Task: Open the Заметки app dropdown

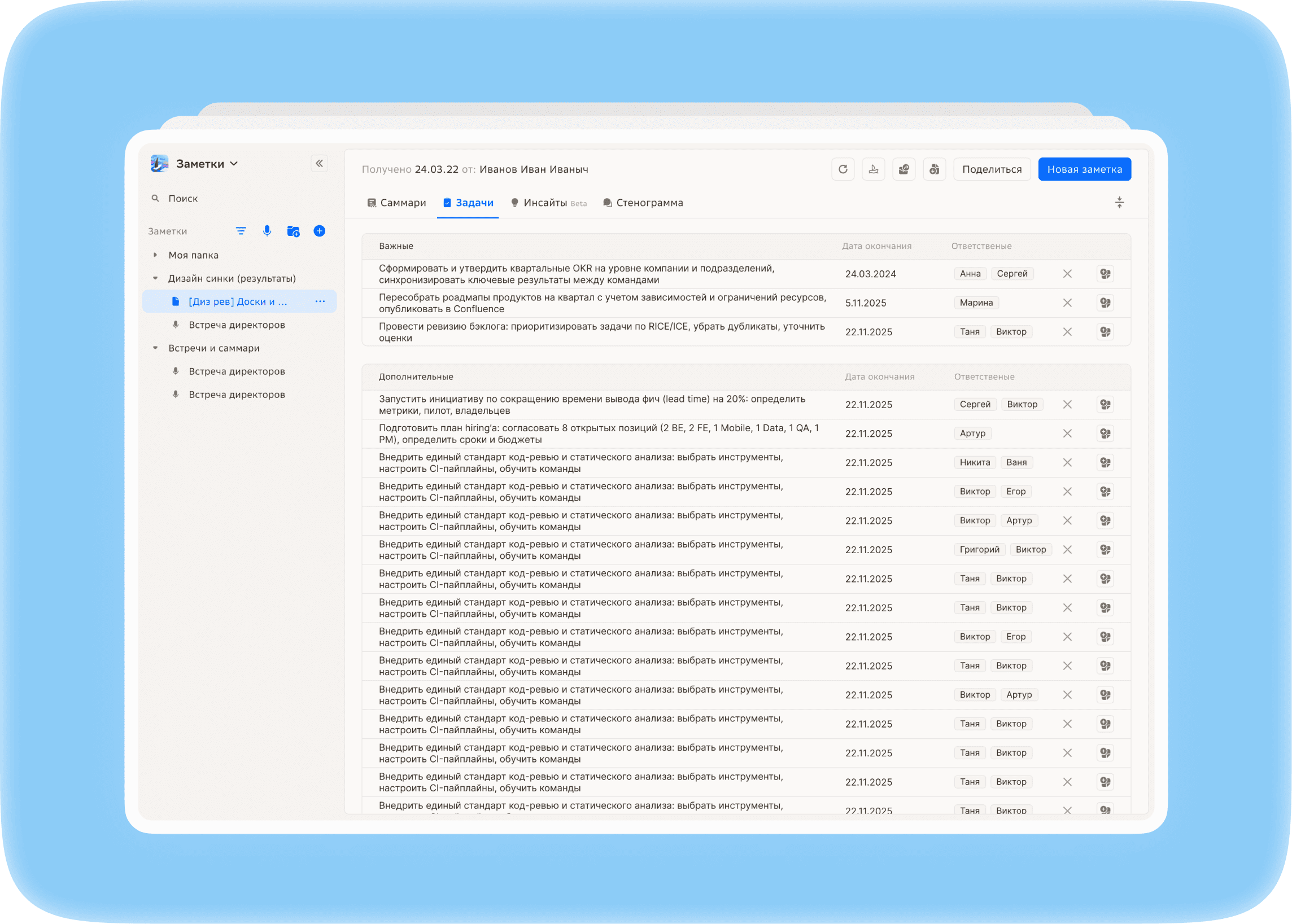Action: coord(207,164)
